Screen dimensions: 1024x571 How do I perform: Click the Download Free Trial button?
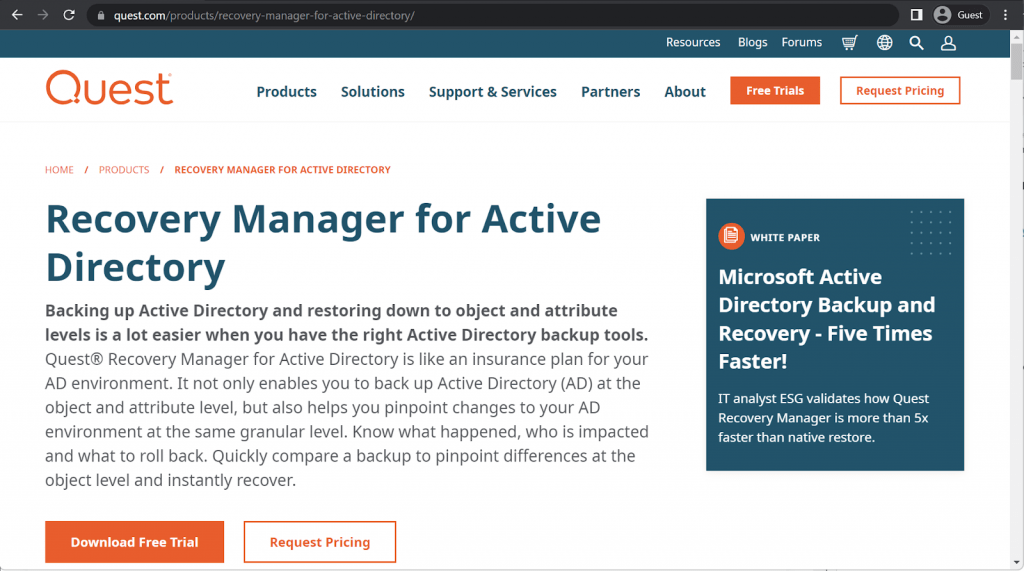click(135, 542)
